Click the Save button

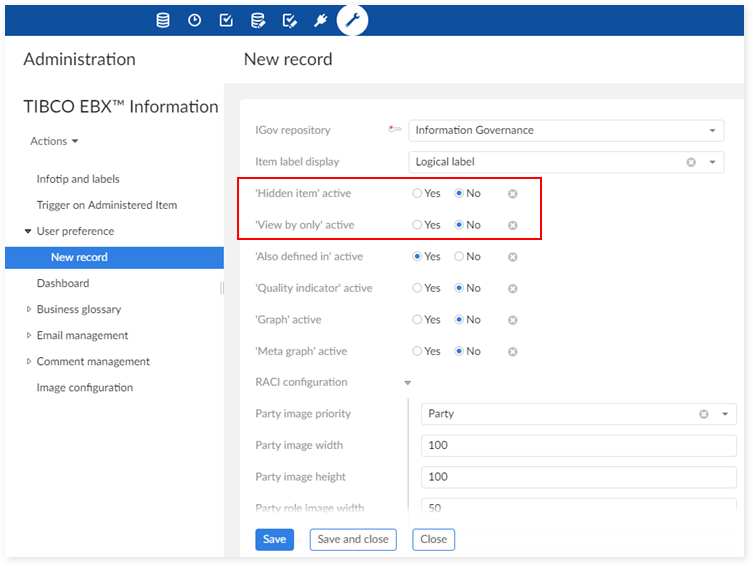(x=274, y=540)
